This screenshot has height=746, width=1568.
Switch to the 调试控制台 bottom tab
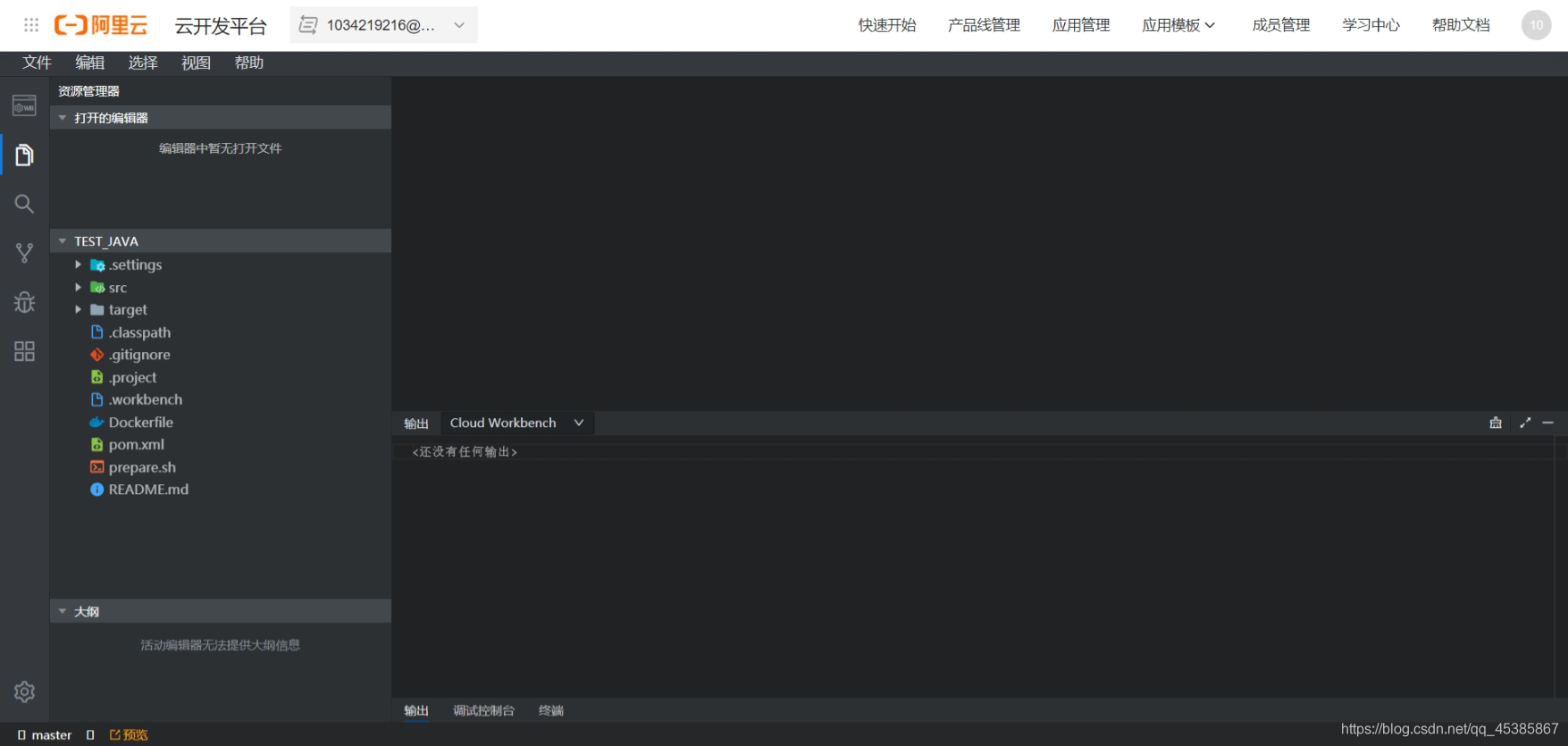pyautogui.click(x=483, y=710)
